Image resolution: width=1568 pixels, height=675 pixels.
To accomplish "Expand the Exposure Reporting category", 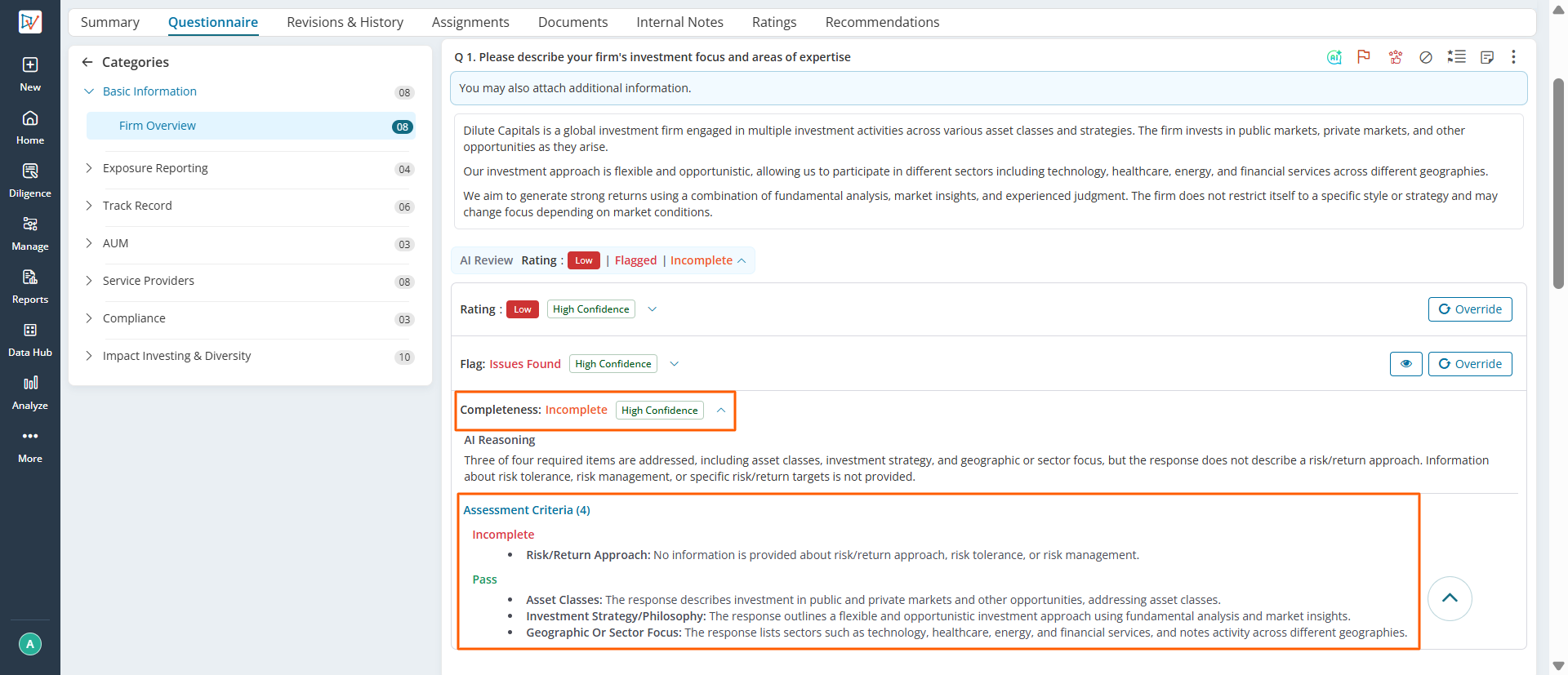I will [x=89, y=168].
